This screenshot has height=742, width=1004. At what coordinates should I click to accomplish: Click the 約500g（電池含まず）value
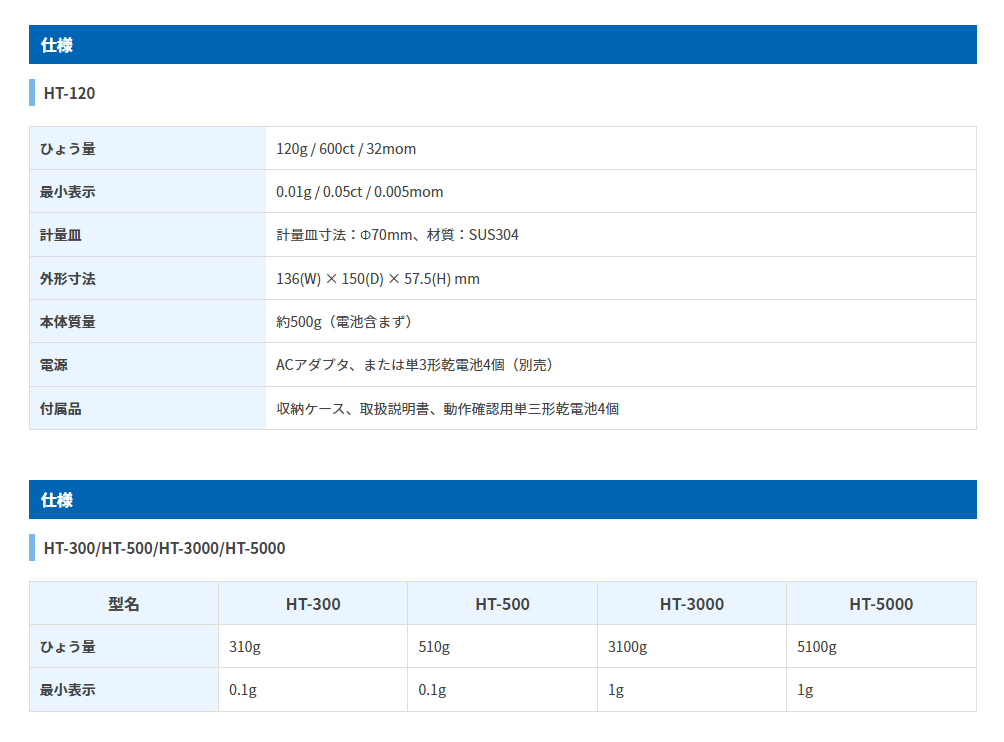(x=344, y=322)
